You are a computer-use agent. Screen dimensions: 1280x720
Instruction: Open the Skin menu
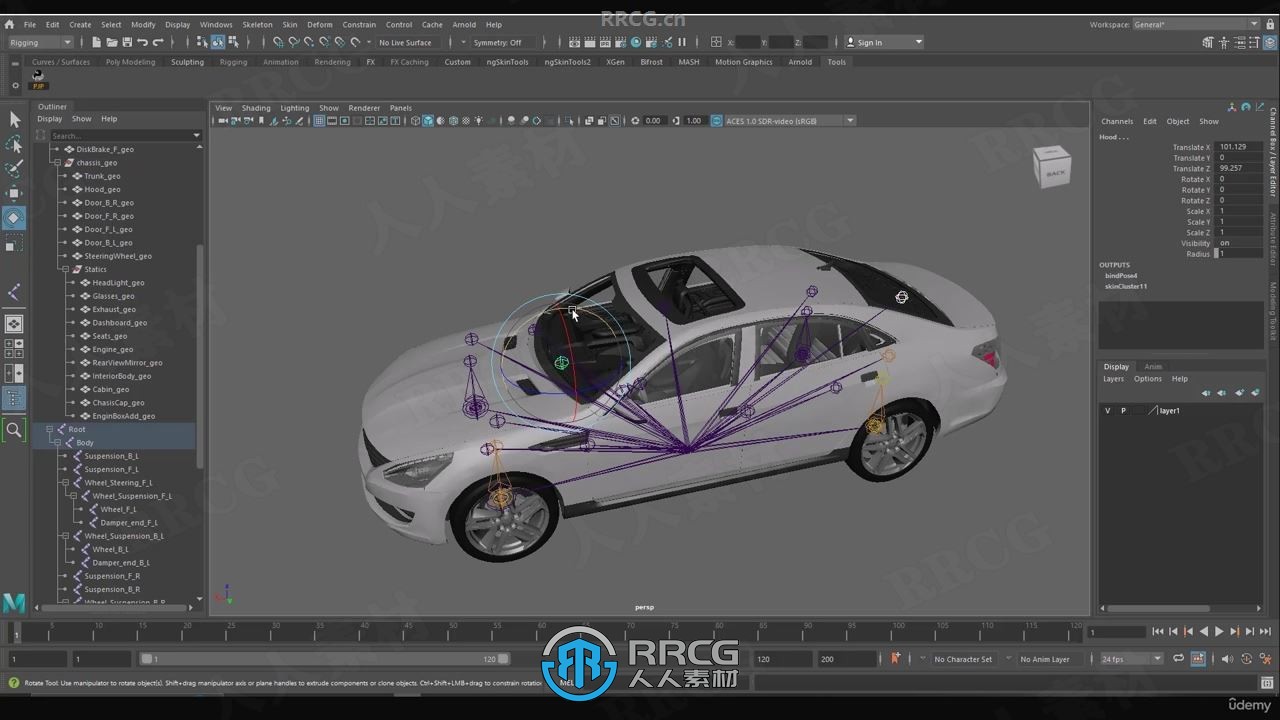pos(289,24)
